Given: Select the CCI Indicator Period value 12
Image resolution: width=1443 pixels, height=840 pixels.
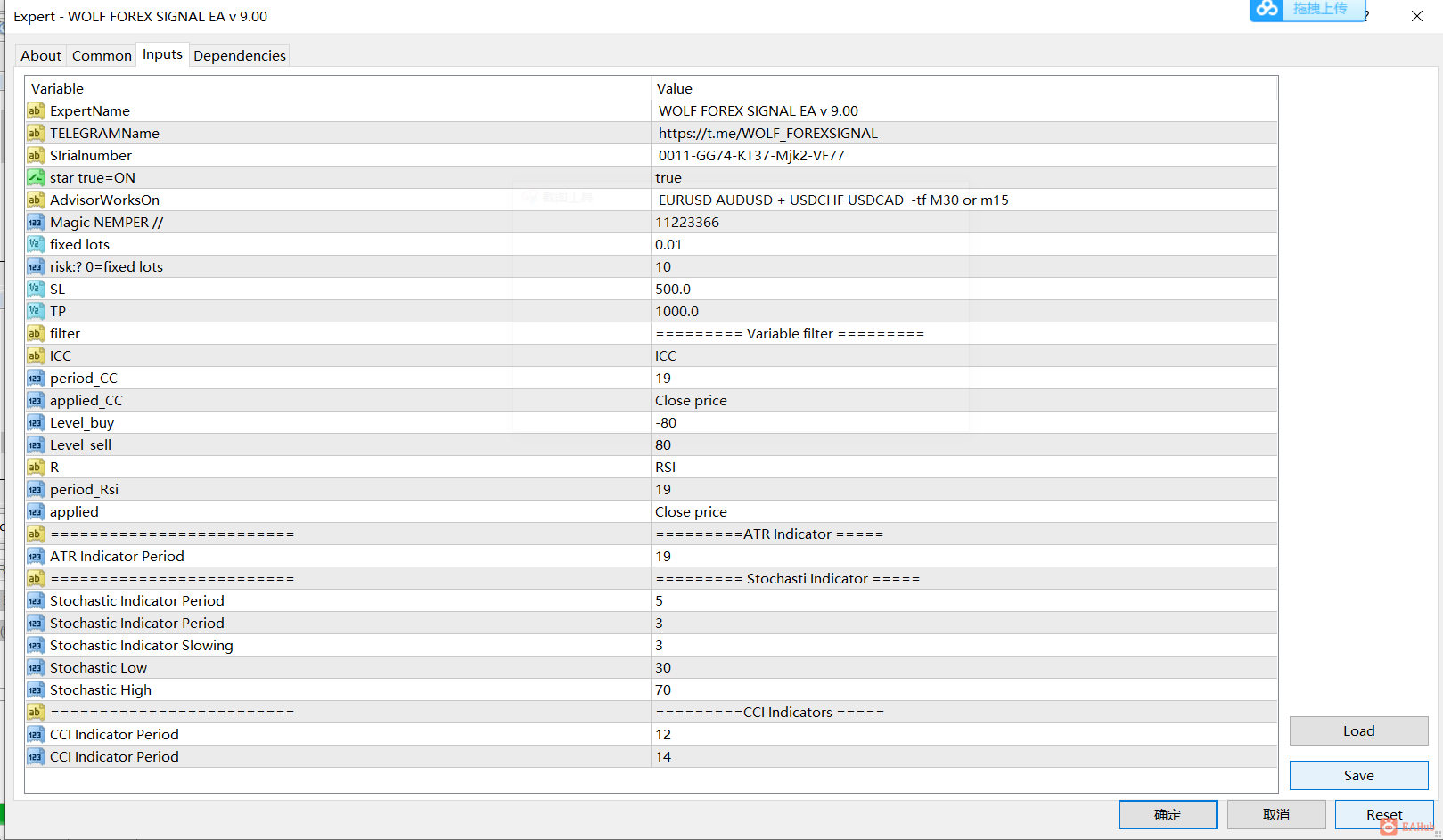Looking at the screenshot, I should coord(663,734).
